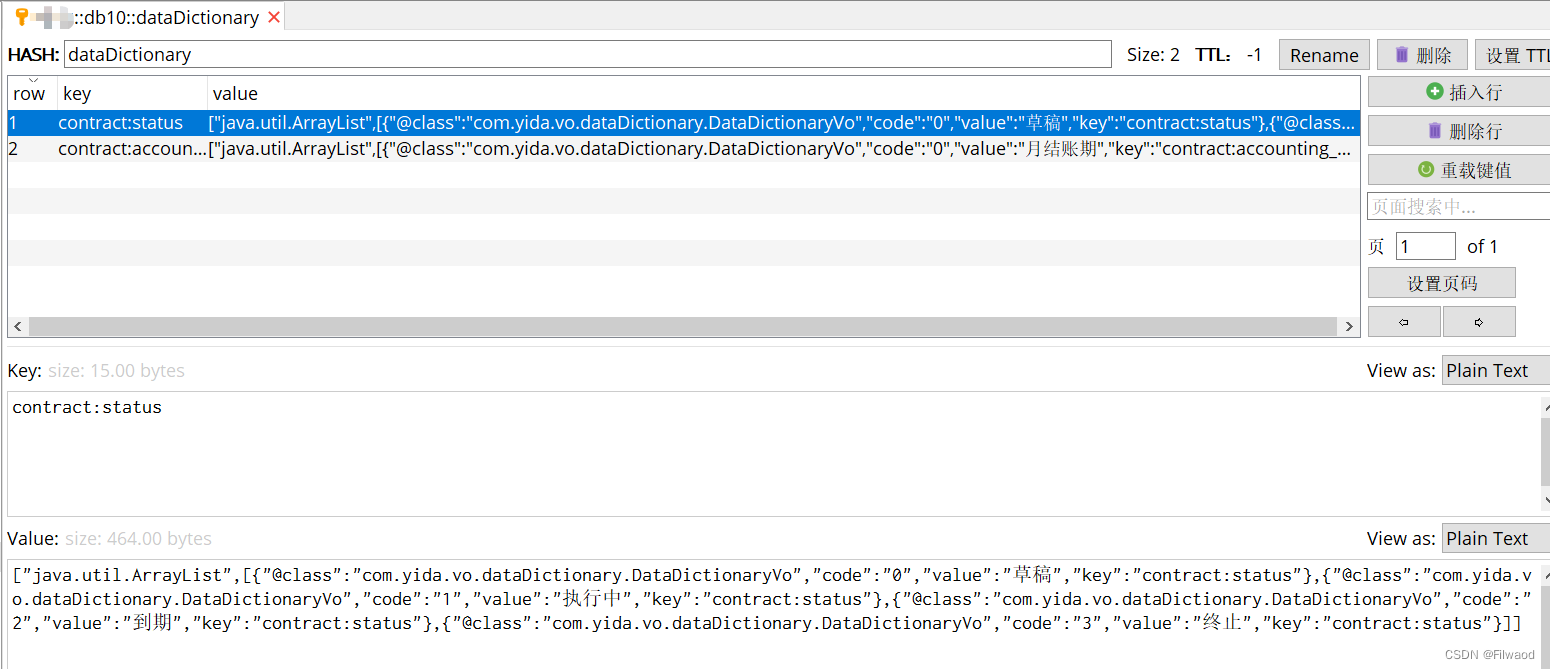Sort by the key column header
The width and height of the screenshot is (1550, 669).
tap(132, 93)
